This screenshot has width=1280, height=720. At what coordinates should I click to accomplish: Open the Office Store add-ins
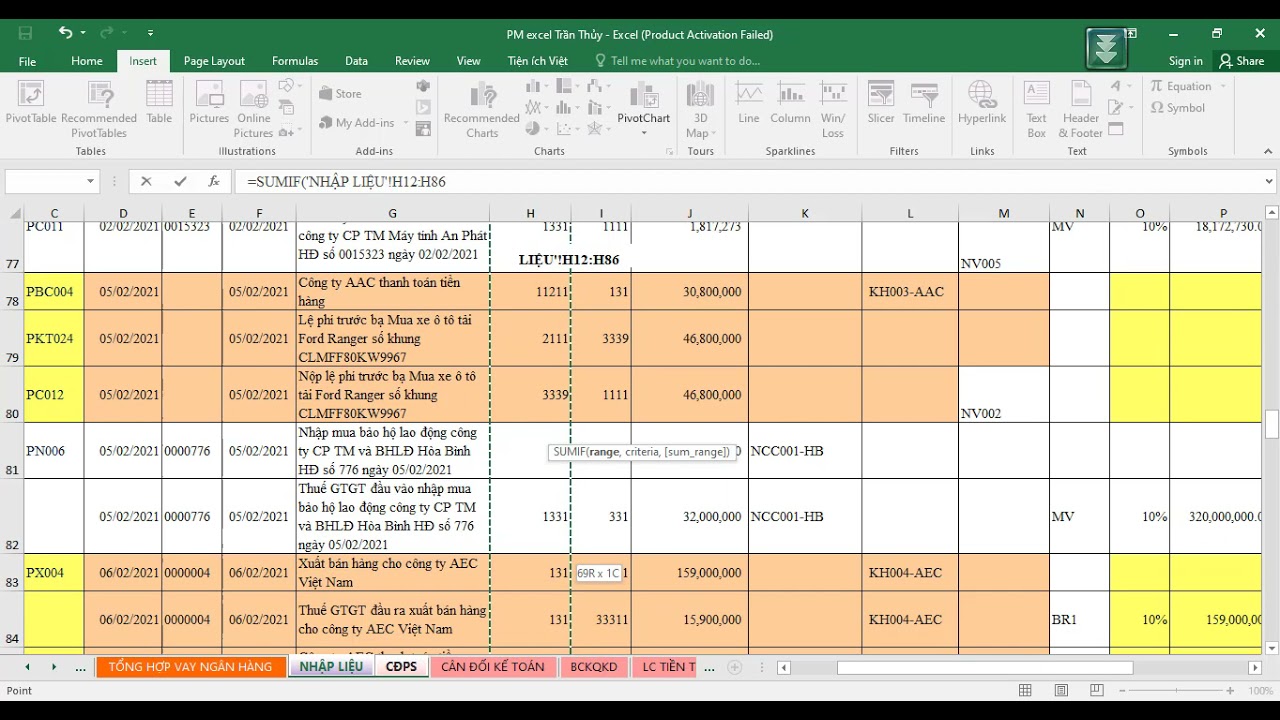(340, 94)
